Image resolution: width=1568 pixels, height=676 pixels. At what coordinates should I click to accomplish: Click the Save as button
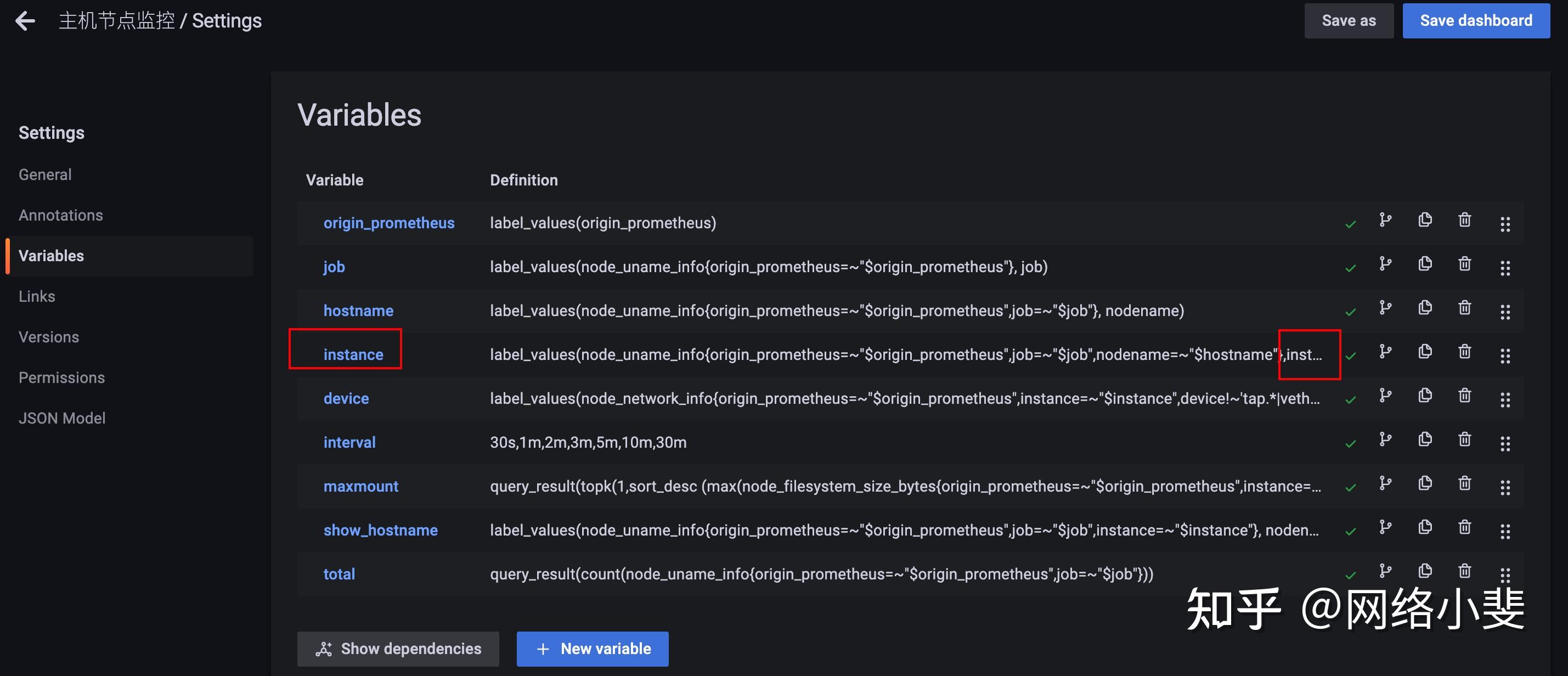click(1349, 20)
